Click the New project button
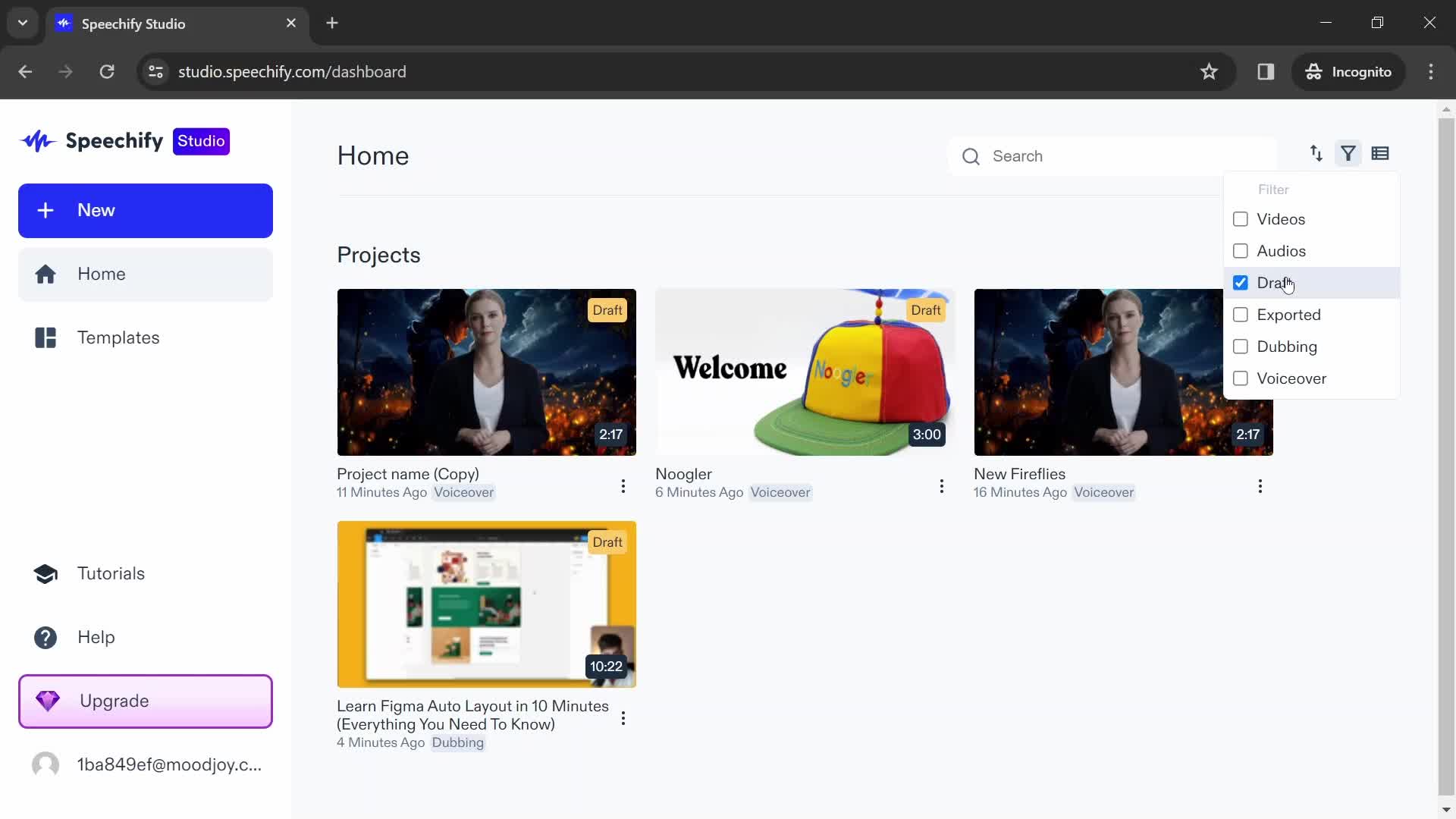The height and width of the screenshot is (819, 1456). coord(145,210)
